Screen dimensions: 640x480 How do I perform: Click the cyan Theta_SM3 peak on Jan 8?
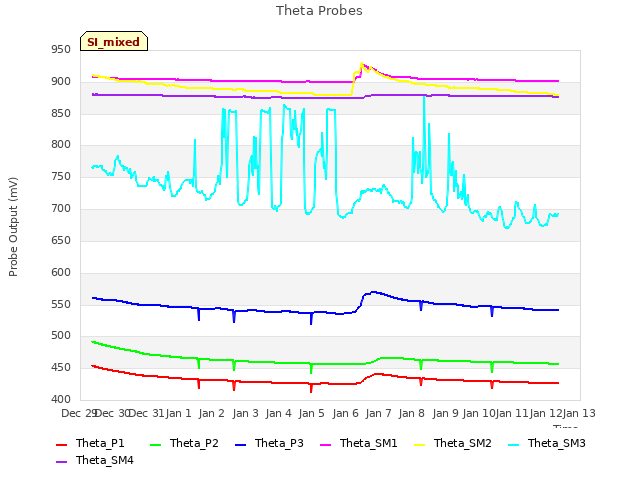[x=424, y=97]
